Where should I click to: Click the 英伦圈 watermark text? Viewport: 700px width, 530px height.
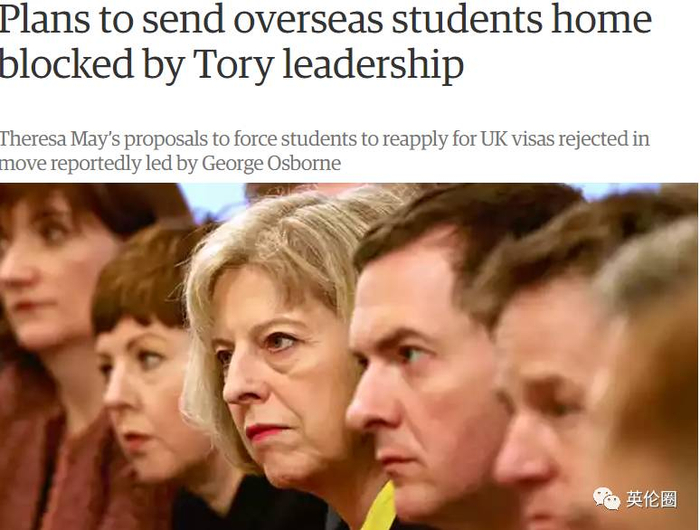[x=651, y=499]
